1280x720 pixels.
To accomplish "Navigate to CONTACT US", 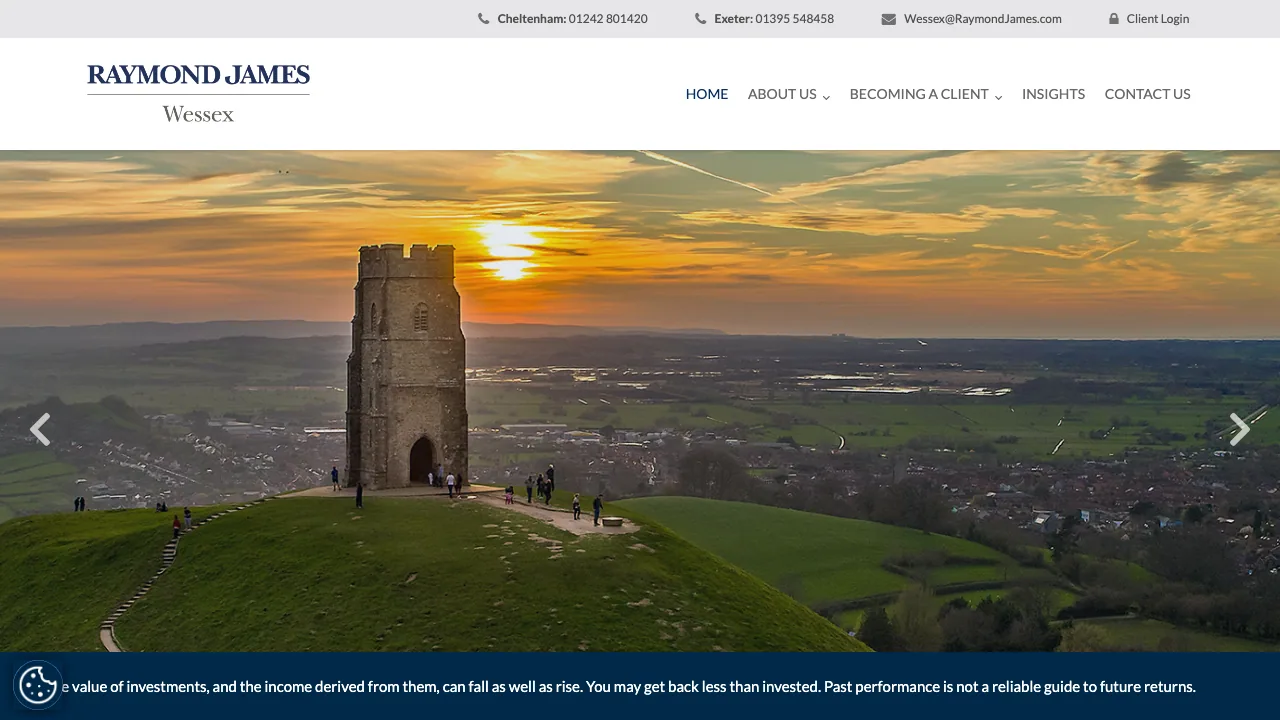I will point(1147,94).
